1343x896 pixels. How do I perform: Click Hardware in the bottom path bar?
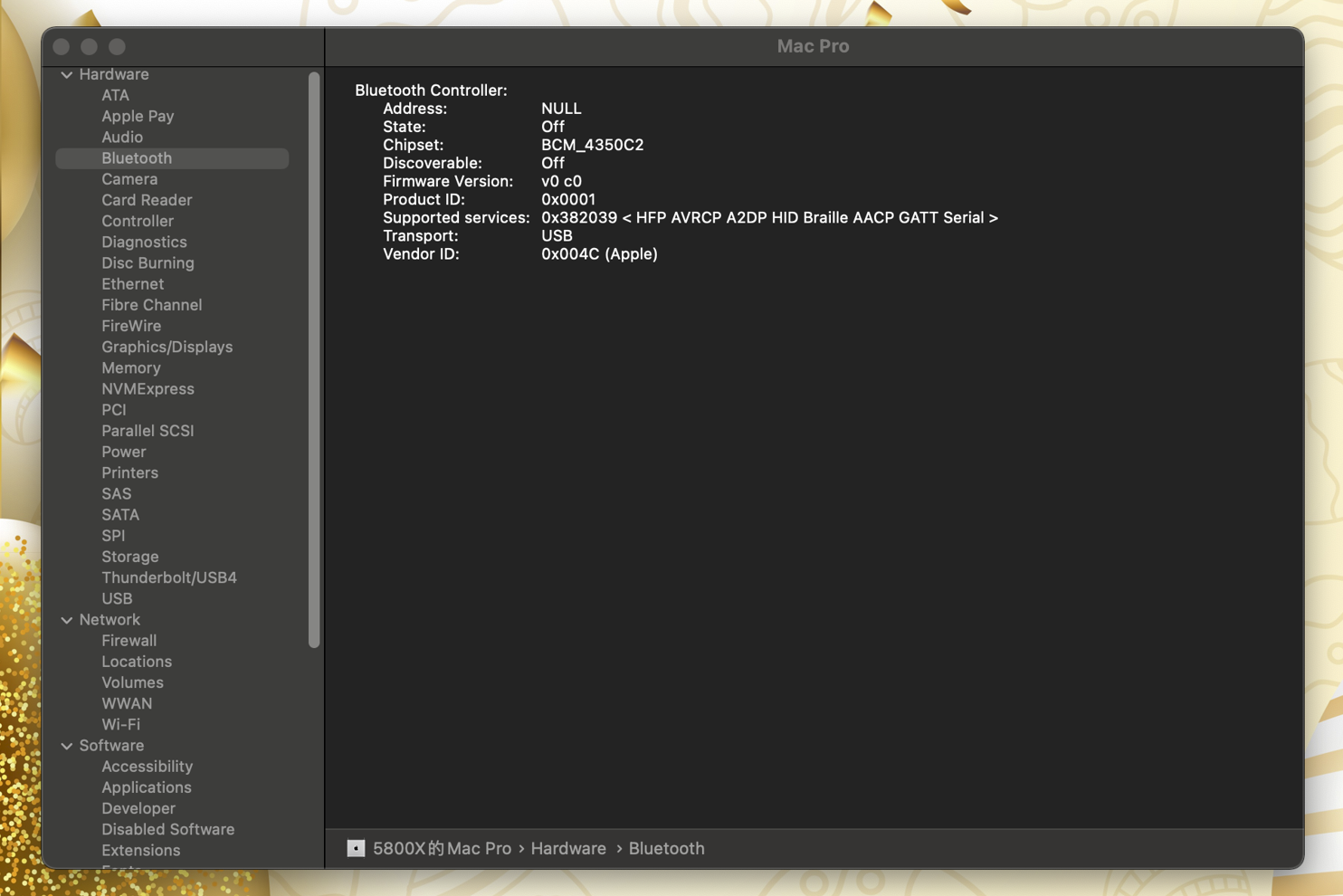point(568,848)
